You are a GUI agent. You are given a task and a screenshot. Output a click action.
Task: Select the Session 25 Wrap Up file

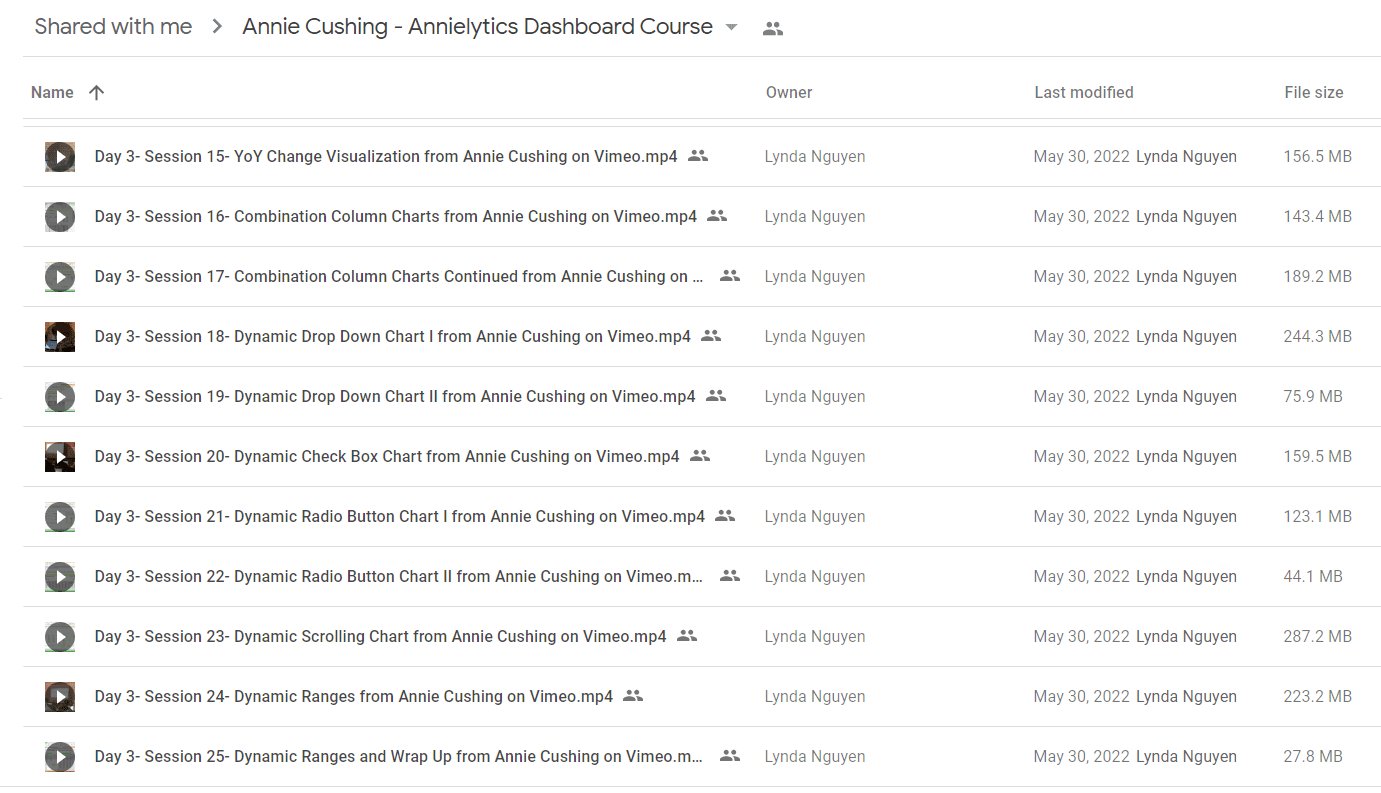pyautogui.click(x=702, y=757)
